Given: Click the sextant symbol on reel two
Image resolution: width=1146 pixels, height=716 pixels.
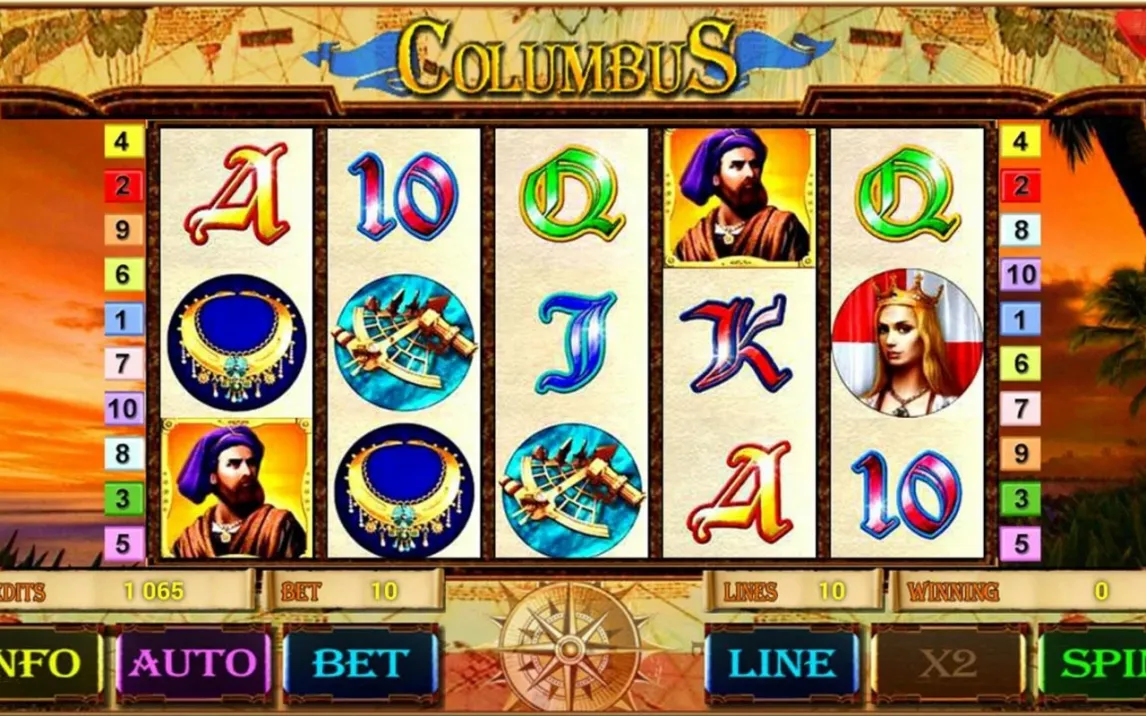Looking at the screenshot, I should pos(404,343).
